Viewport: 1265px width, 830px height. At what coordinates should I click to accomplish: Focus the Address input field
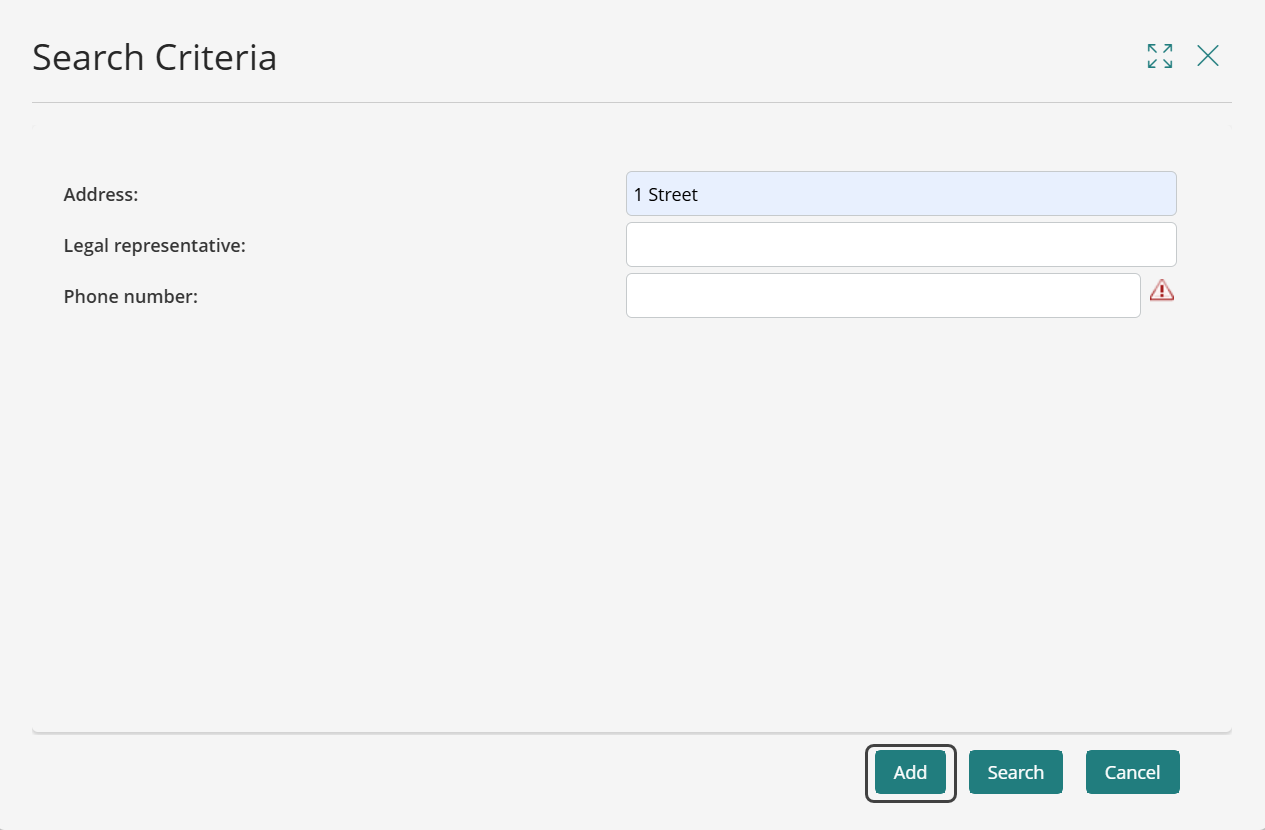point(900,194)
